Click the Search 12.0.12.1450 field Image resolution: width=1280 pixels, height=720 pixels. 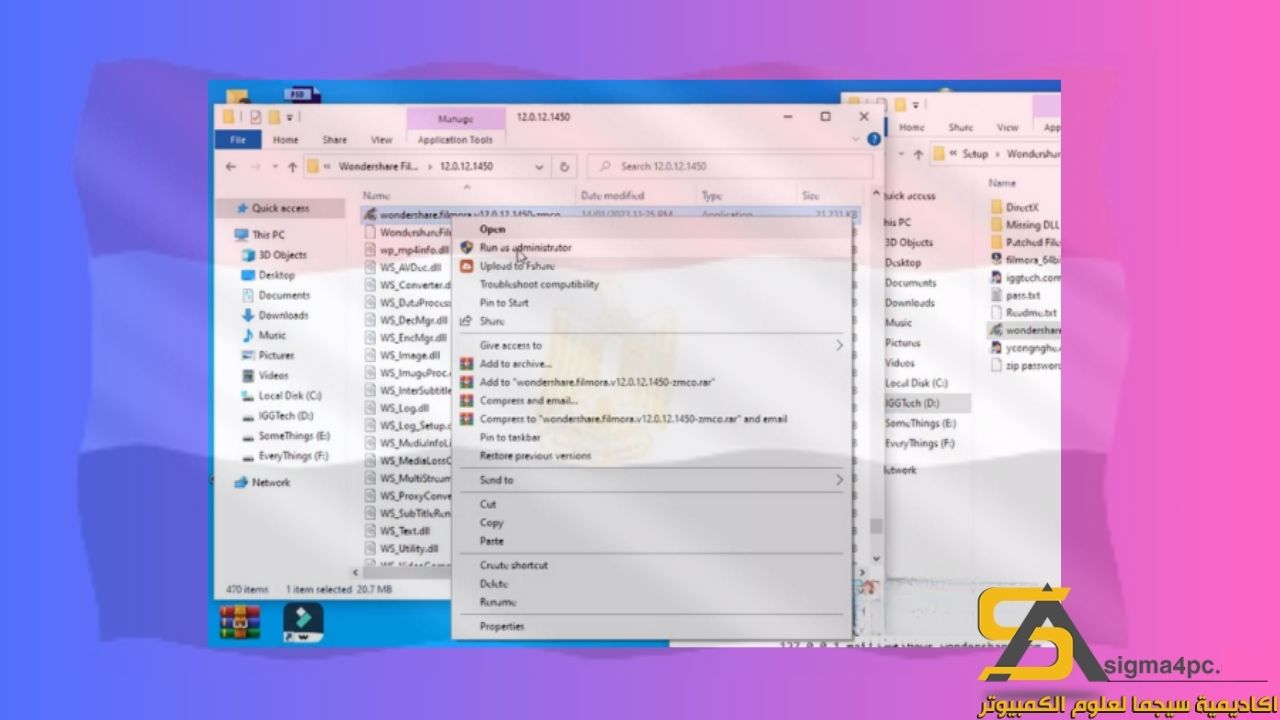click(730, 167)
